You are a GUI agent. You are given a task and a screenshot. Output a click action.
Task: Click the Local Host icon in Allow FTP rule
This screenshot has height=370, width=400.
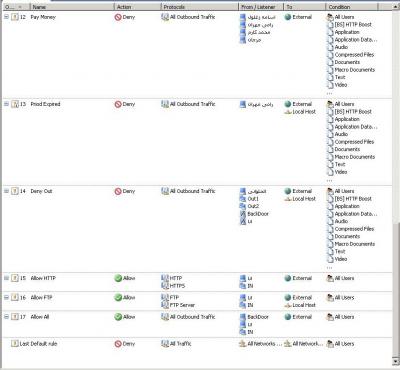[288, 305]
